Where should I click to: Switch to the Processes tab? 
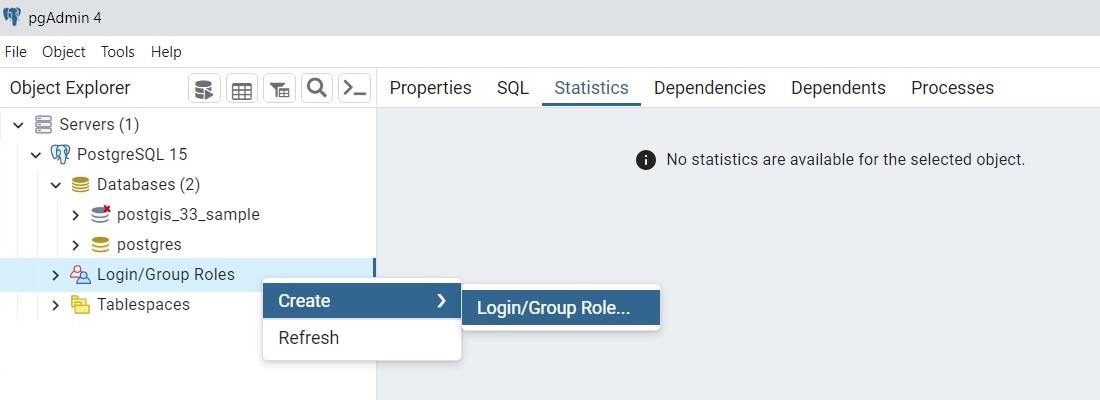(953, 88)
